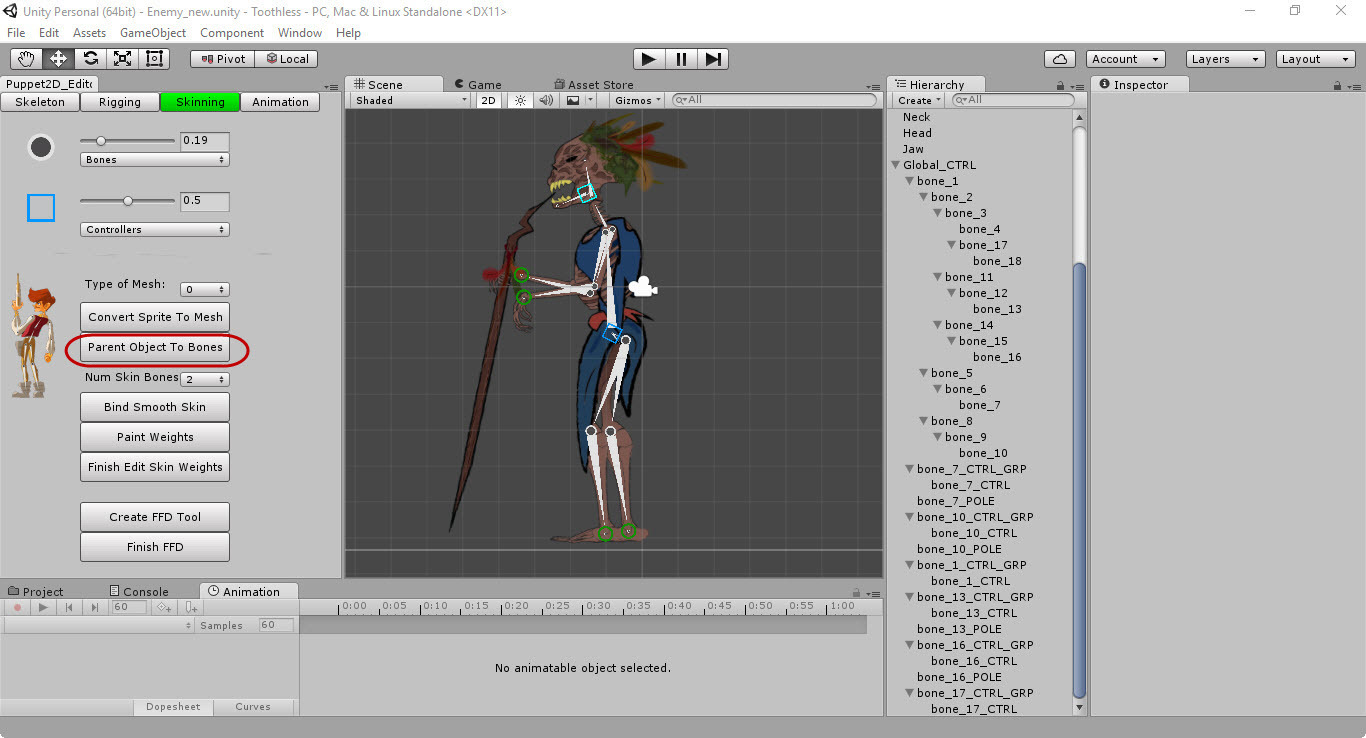
Task: Select the Rect transform tool
Action: coord(154,59)
